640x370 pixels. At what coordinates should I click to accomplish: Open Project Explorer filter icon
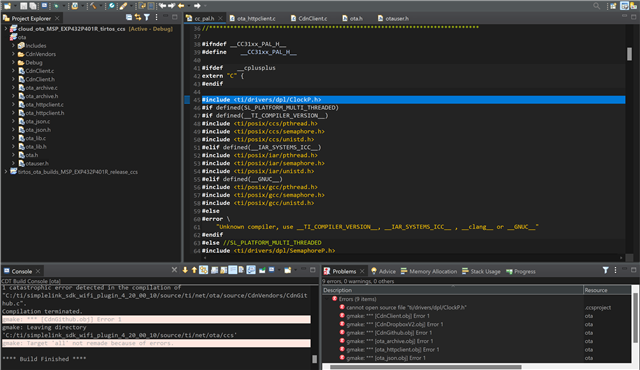(x=147, y=17)
